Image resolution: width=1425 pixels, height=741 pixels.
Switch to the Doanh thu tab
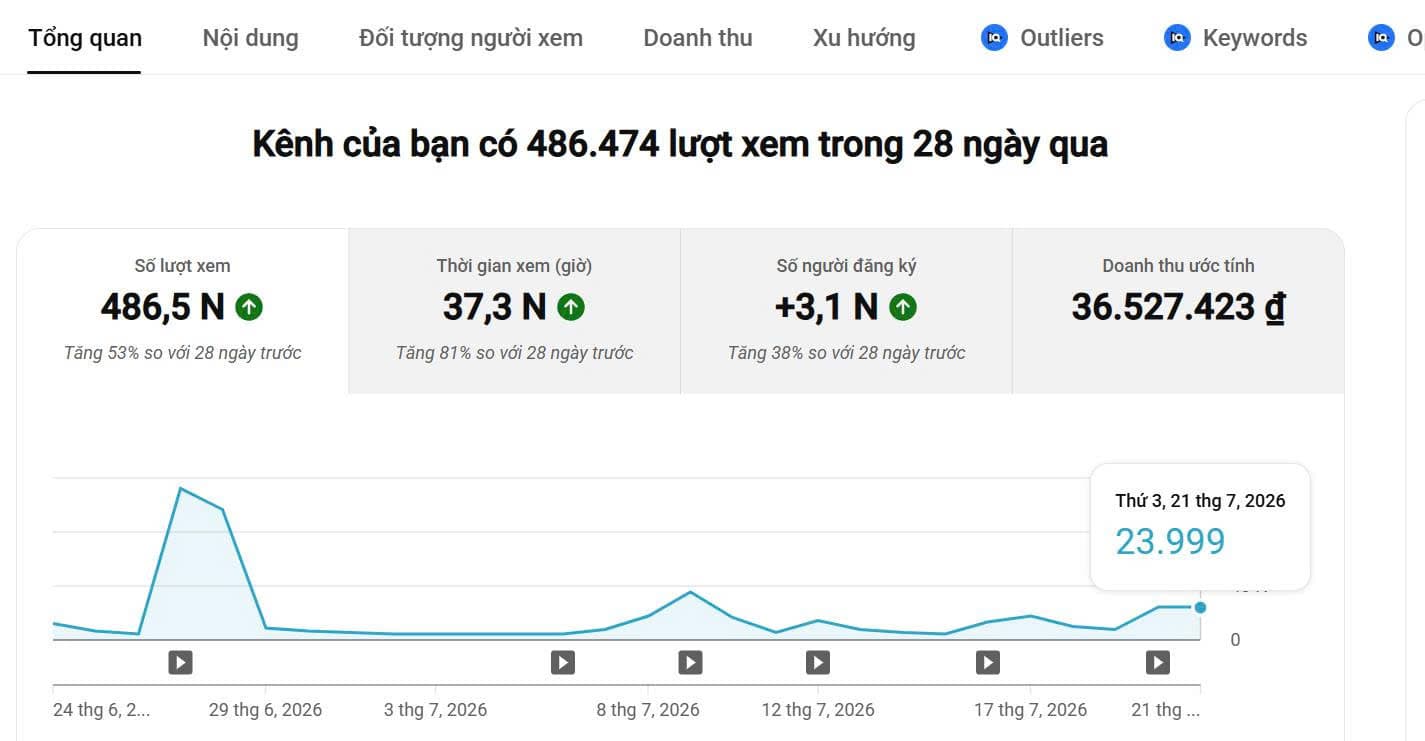coord(698,38)
